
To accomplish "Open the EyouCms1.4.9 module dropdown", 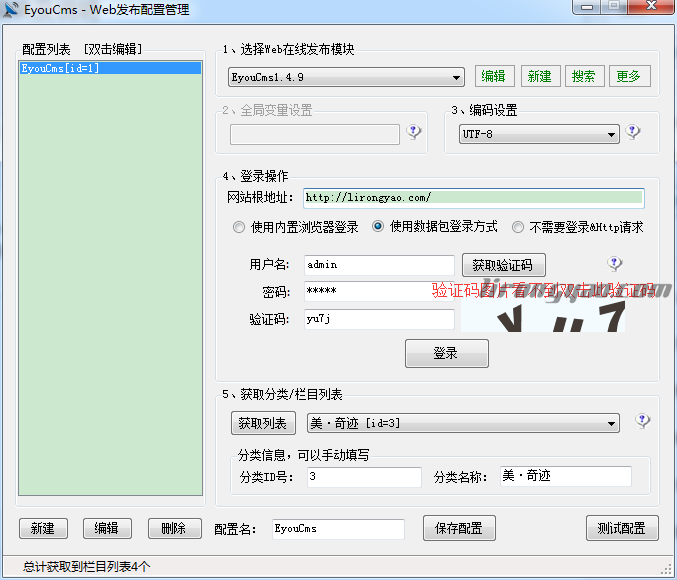I will click(x=346, y=77).
